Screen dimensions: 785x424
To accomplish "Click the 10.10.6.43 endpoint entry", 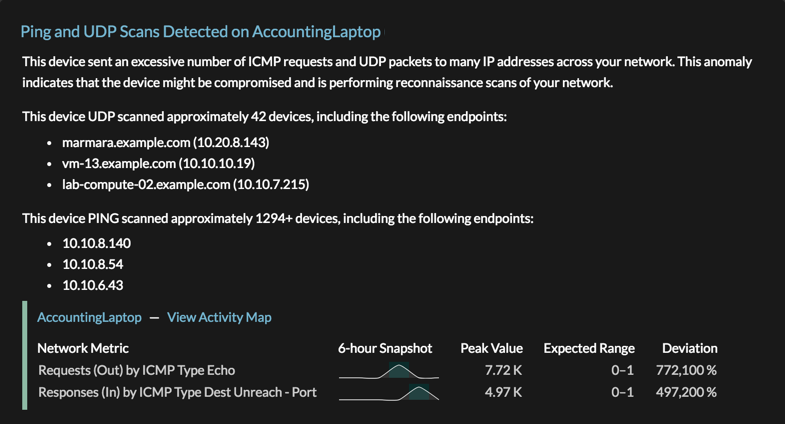I will click(93, 285).
